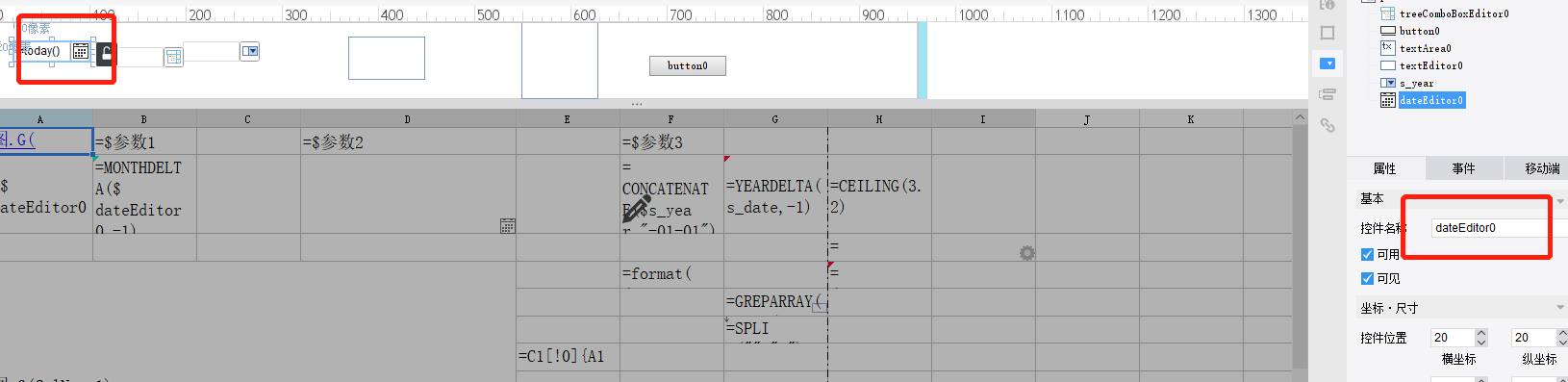Click the 横坐标 position field showing 20
The width and height of the screenshot is (1568, 382).
coord(1452,338)
